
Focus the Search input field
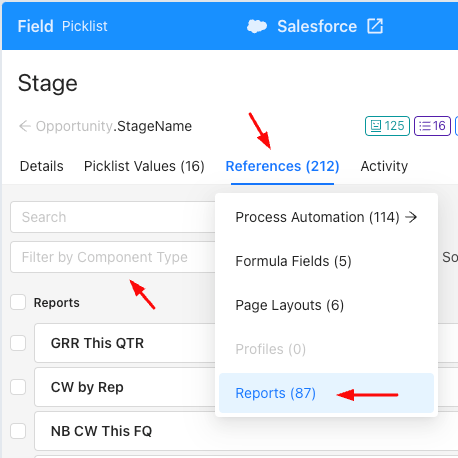tap(113, 217)
